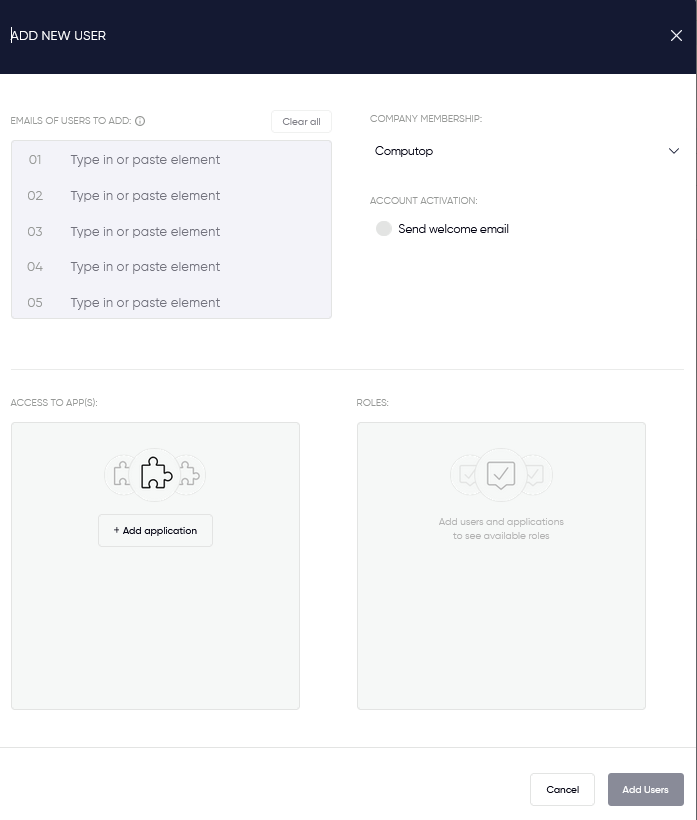Viewport: 697px width, 820px height.
Task: Click the 'Send welcome email' label text
Action: (x=453, y=229)
